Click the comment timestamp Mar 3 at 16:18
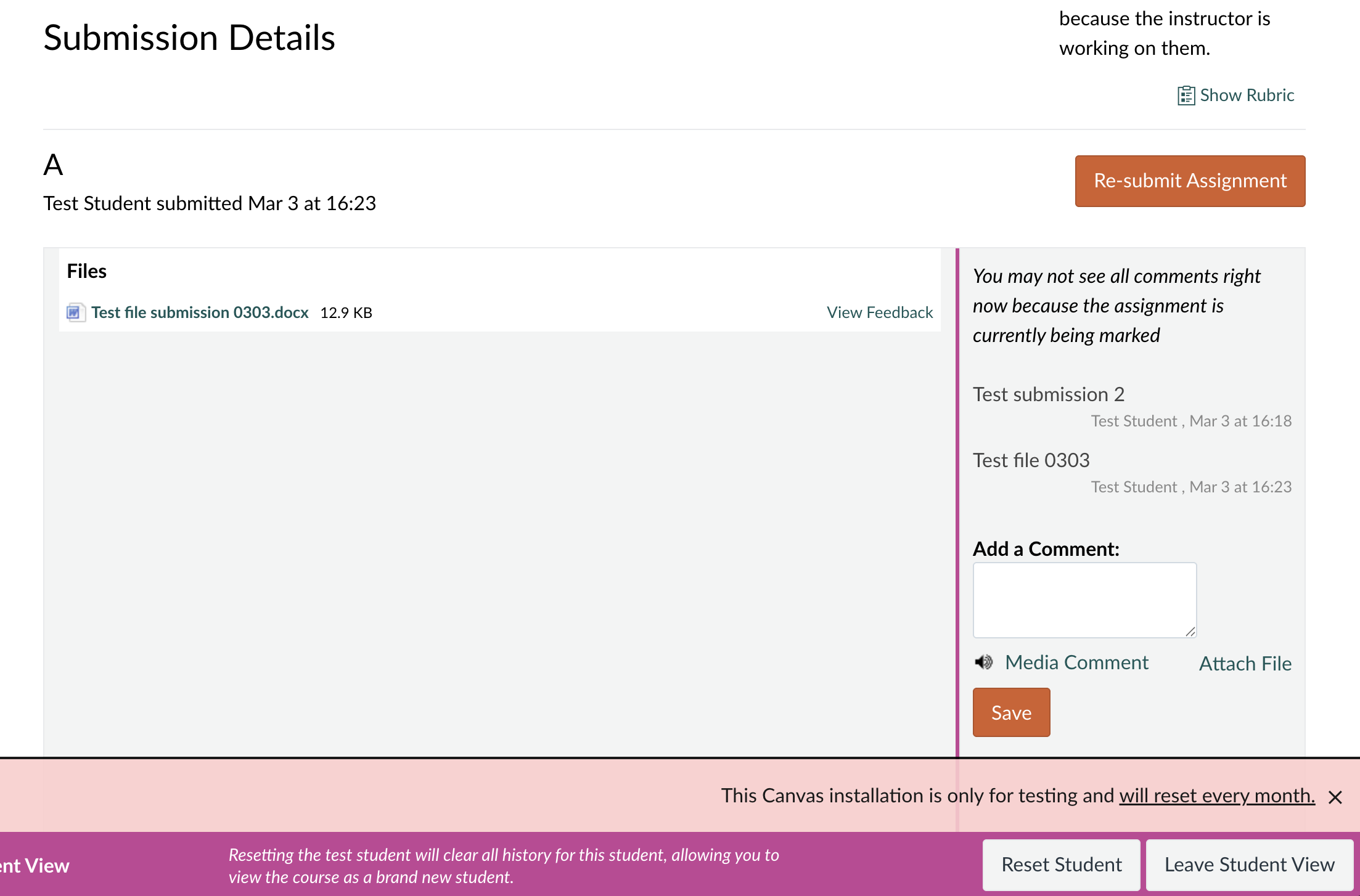 [1240, 421]
